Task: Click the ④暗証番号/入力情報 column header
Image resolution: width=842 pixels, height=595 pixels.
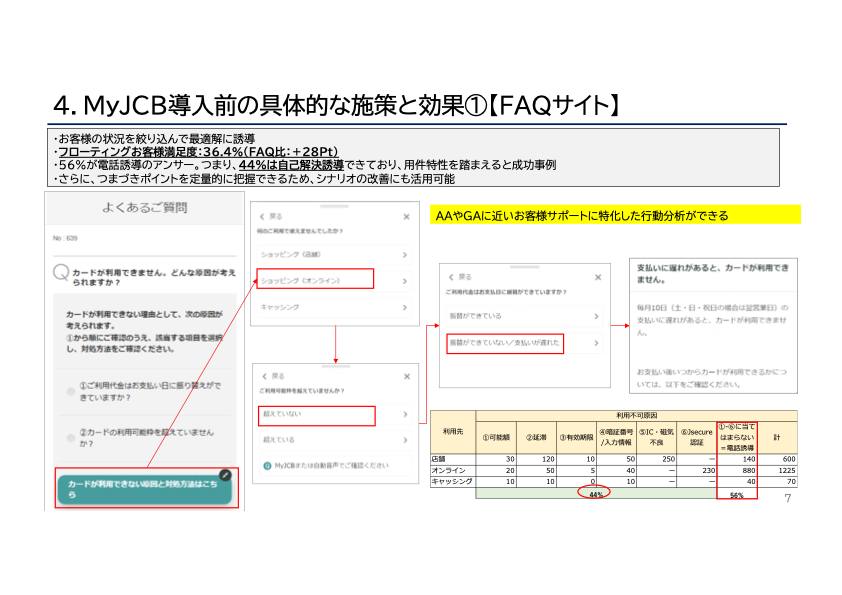Action: click(x=616, y=437)
